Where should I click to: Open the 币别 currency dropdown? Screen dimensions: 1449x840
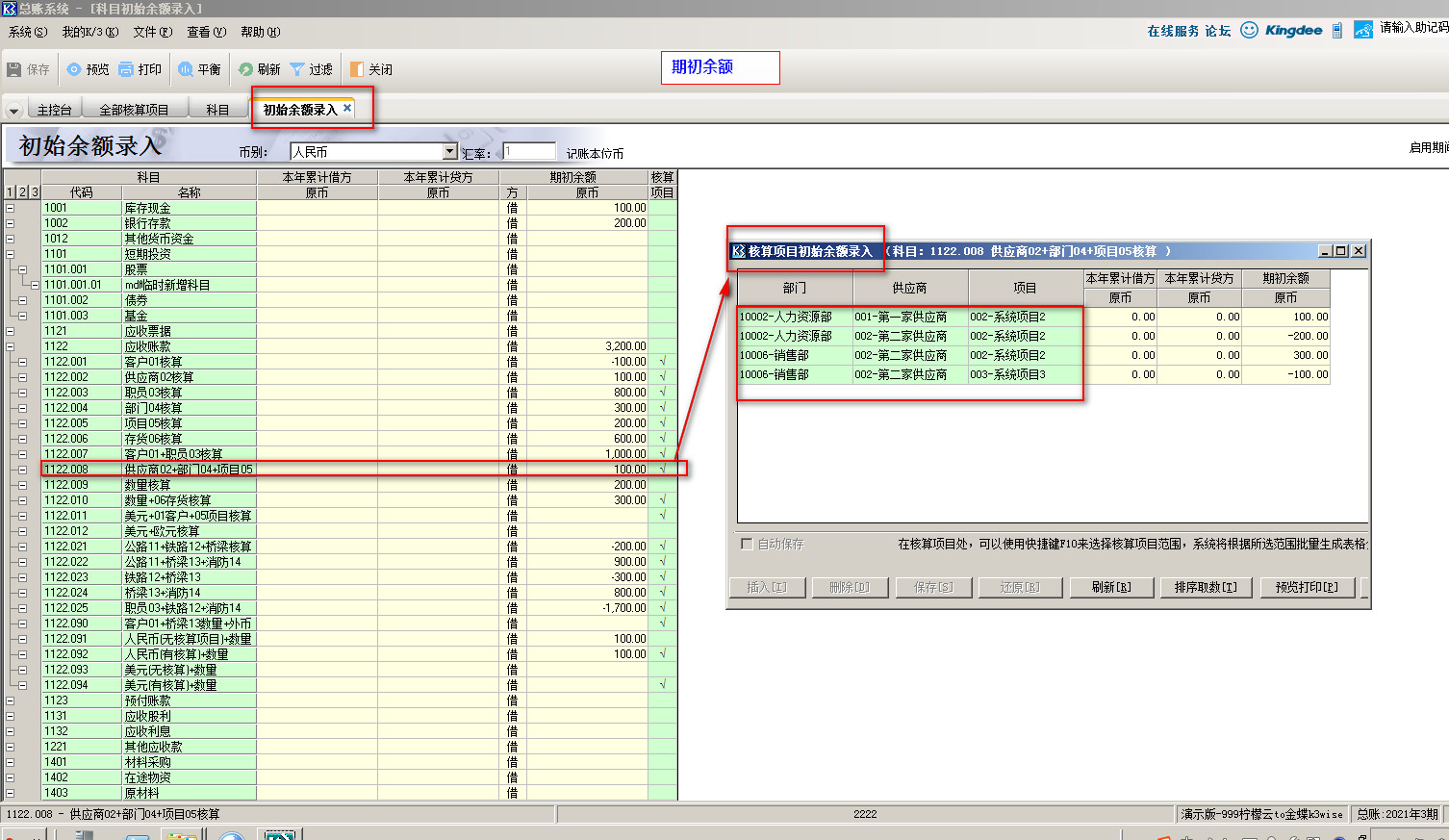449,152
